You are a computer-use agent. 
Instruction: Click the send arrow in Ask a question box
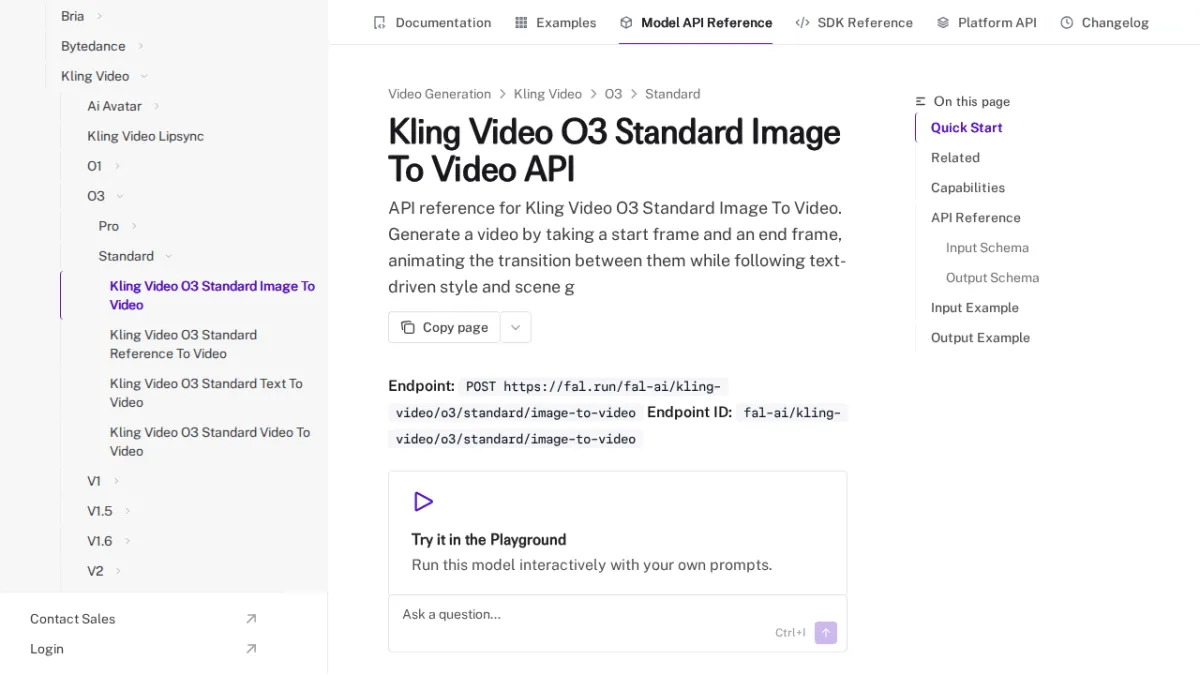826,632
